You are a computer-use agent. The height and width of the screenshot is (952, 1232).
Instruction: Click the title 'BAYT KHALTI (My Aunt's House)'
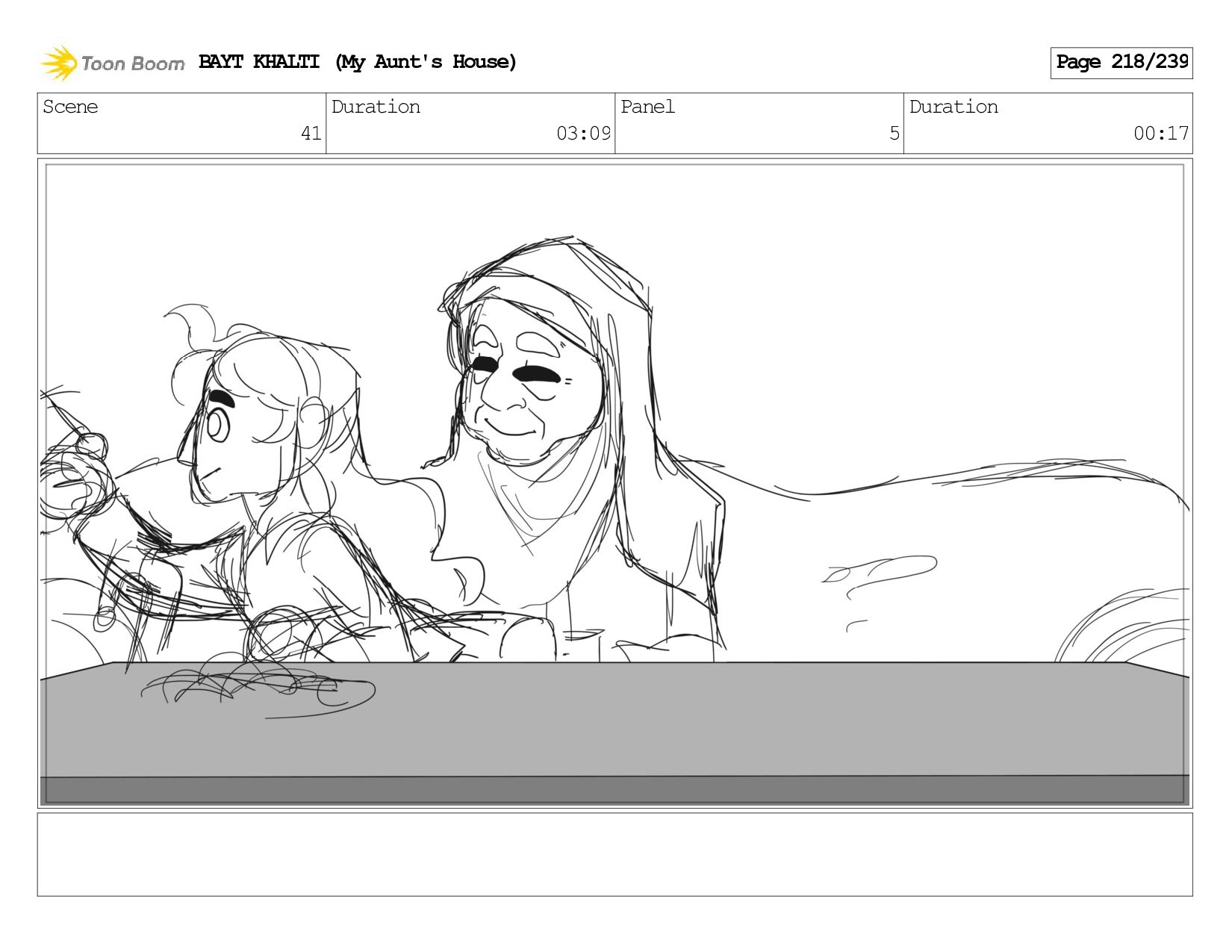[358, 62]
